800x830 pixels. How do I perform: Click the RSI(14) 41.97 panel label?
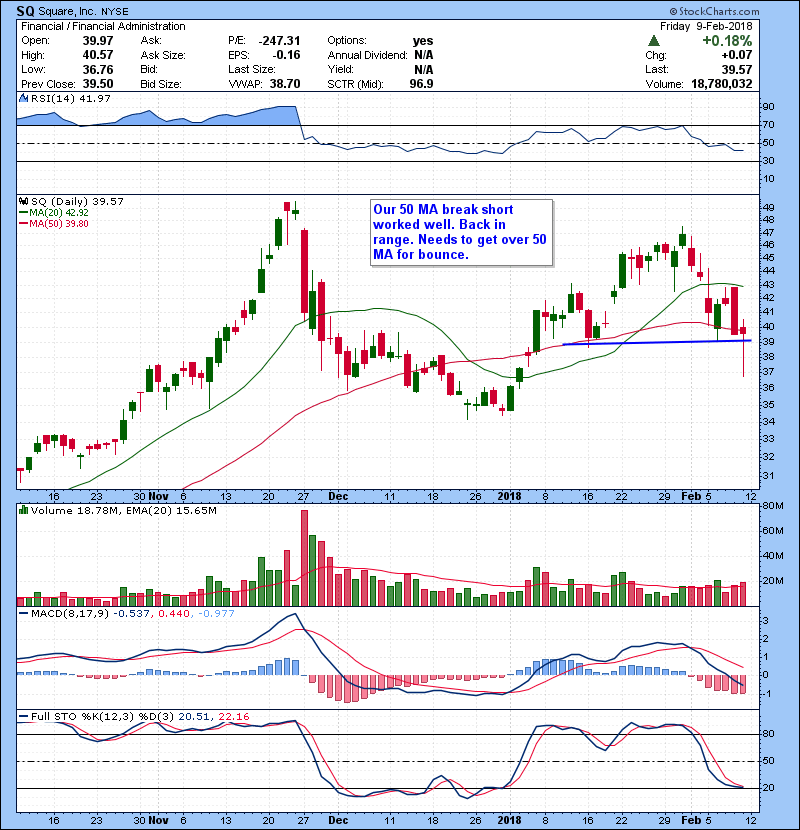[71, 98]
